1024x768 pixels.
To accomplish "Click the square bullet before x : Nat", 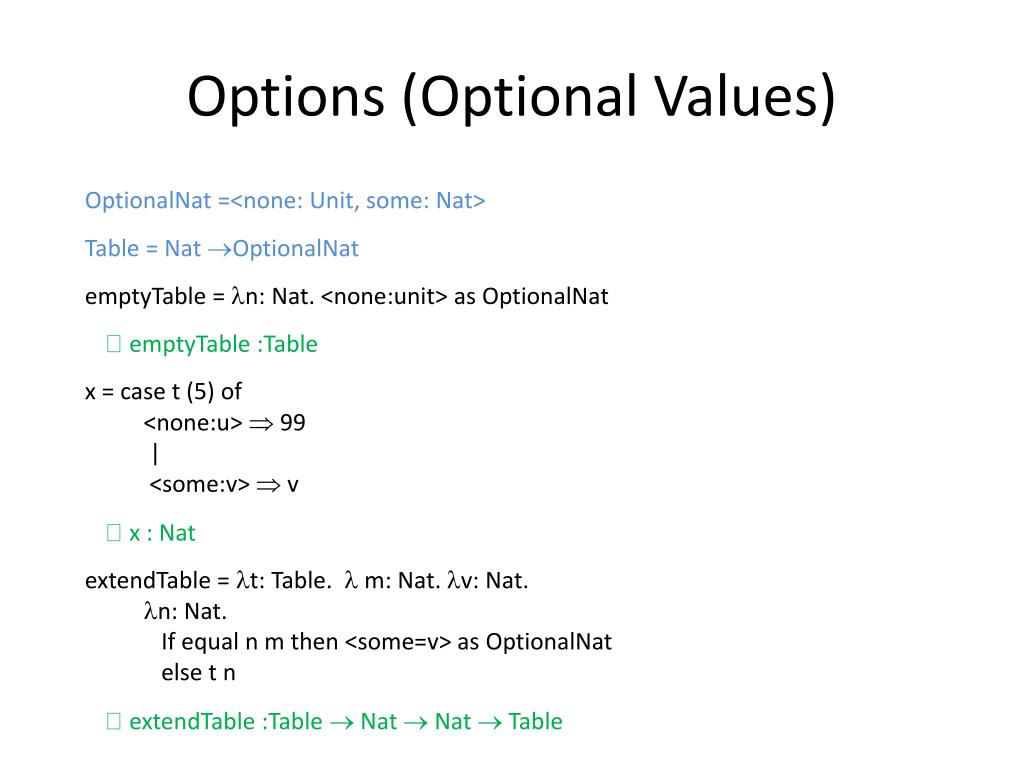I will 114,533.
